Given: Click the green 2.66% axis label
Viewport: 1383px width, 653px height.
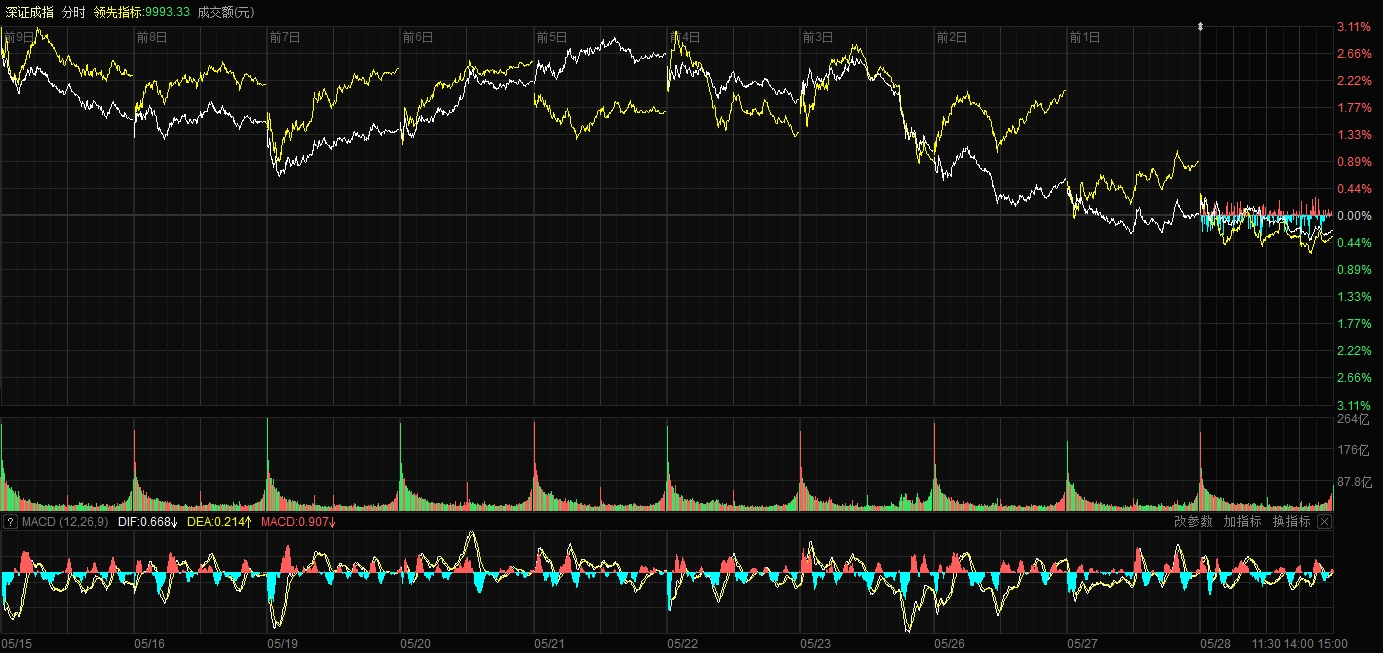Looking at the screenshot, I should point(1353,378).
